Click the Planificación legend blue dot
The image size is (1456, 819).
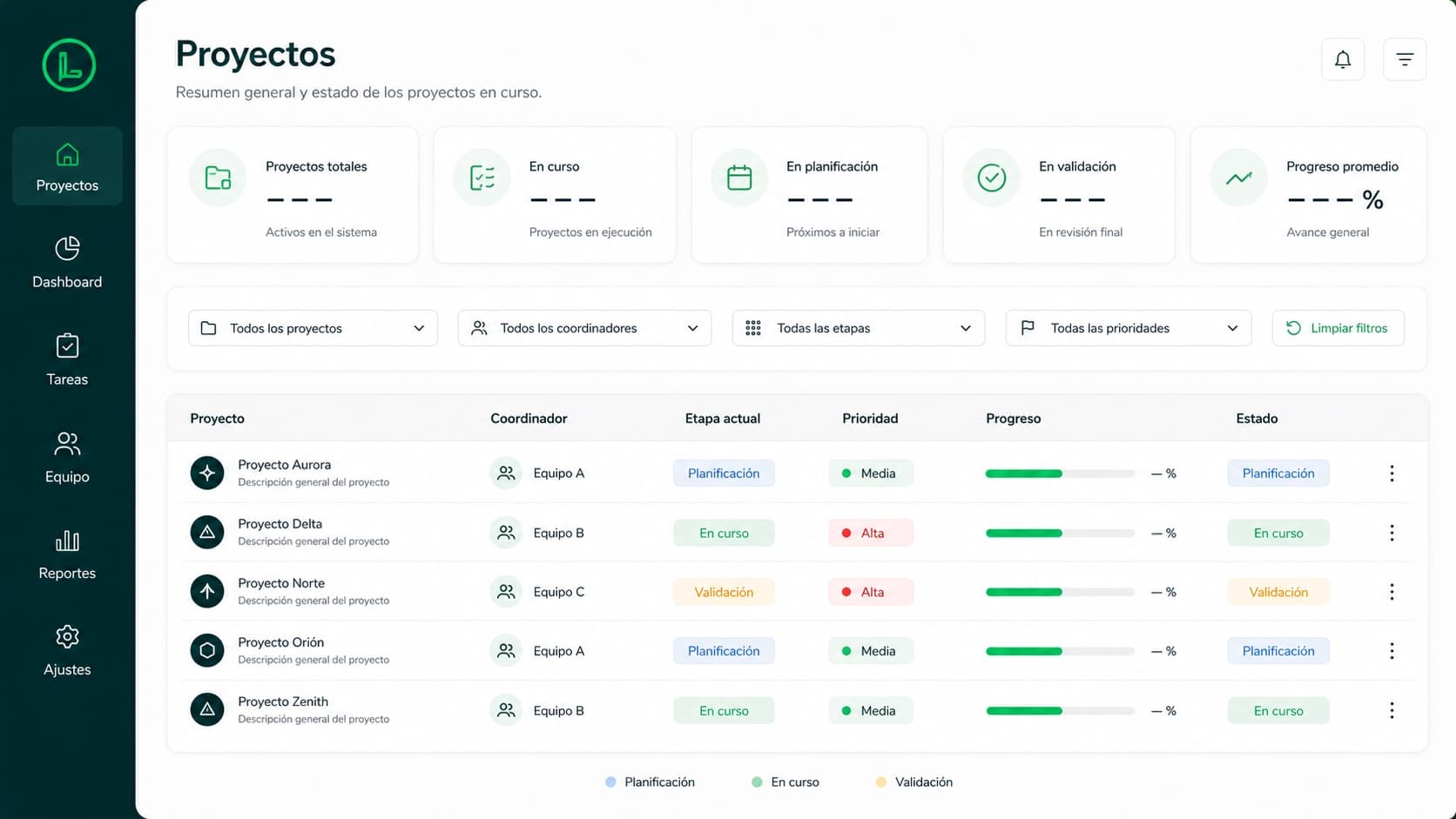pos(610,782)
